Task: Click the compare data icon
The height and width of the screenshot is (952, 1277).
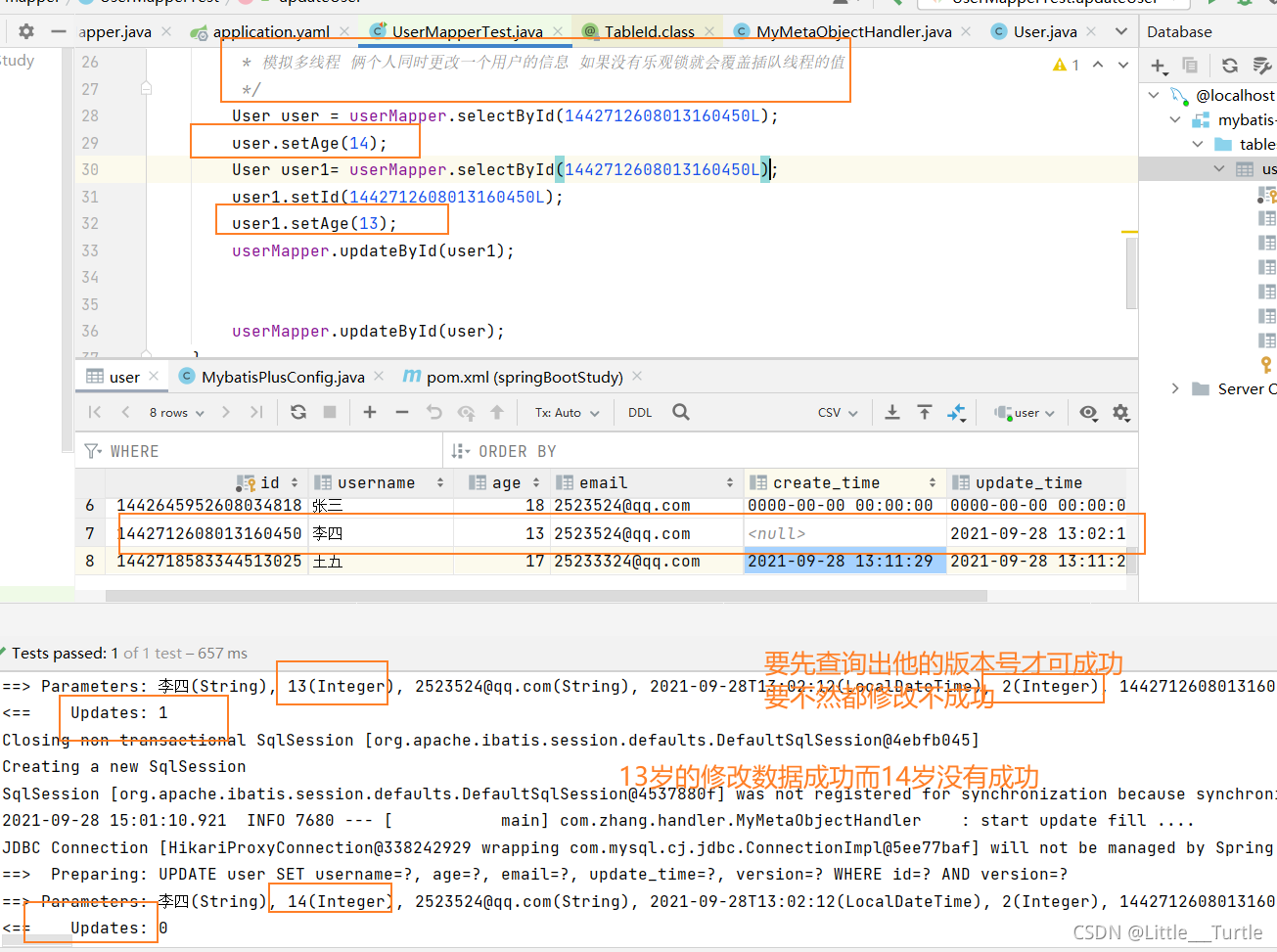Action: (957, 412)
